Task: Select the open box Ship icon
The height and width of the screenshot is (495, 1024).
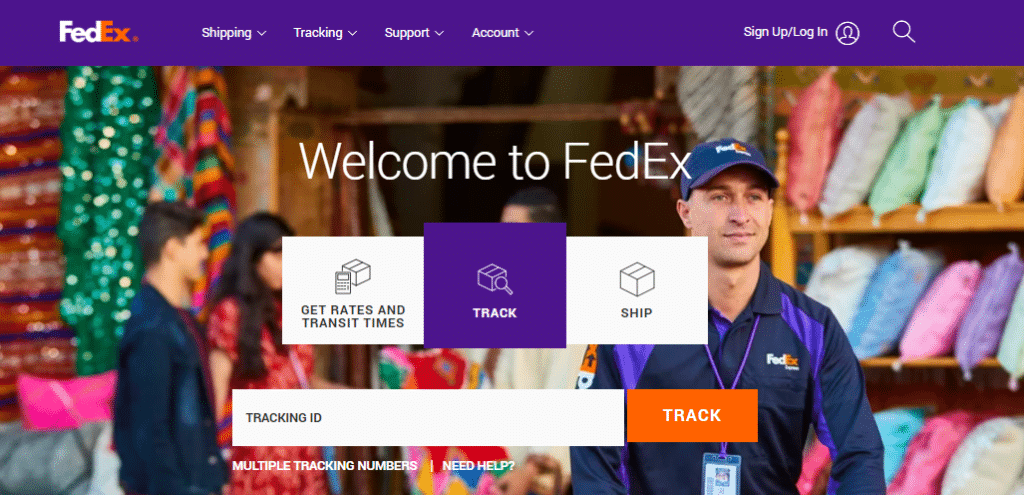Action: tap(637, 279)
